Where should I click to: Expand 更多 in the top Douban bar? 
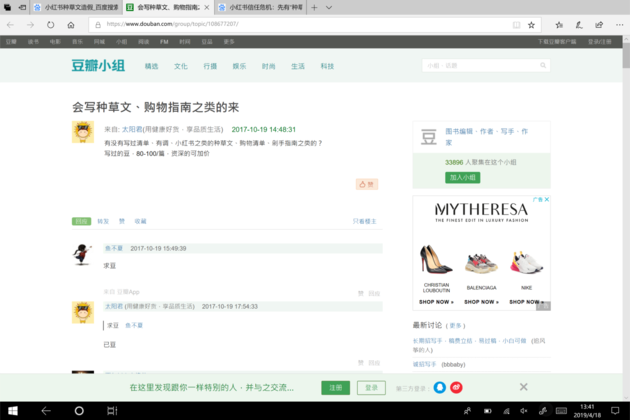229,42
